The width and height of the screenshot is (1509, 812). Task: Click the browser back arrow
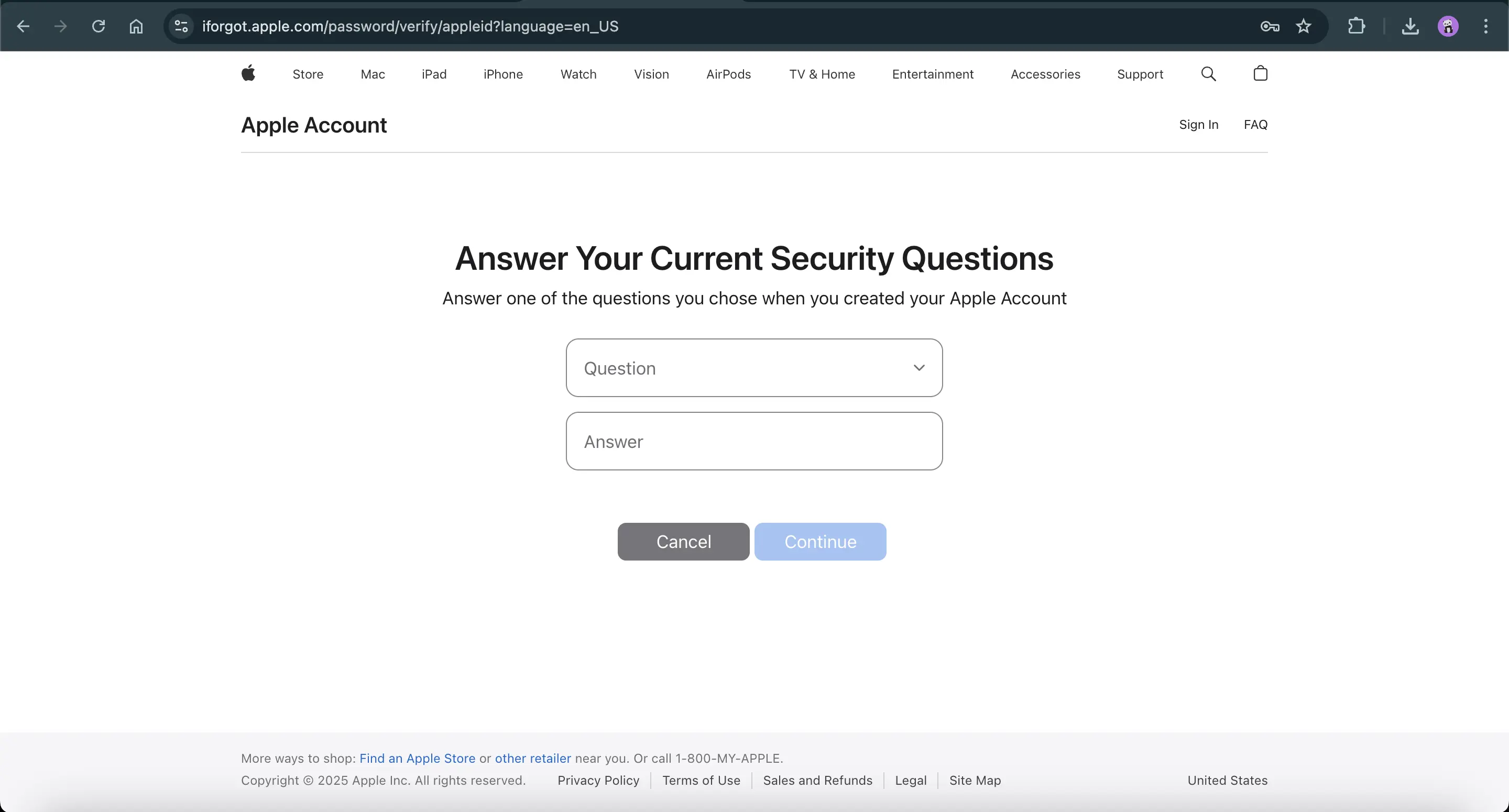[x=23, y=26]
